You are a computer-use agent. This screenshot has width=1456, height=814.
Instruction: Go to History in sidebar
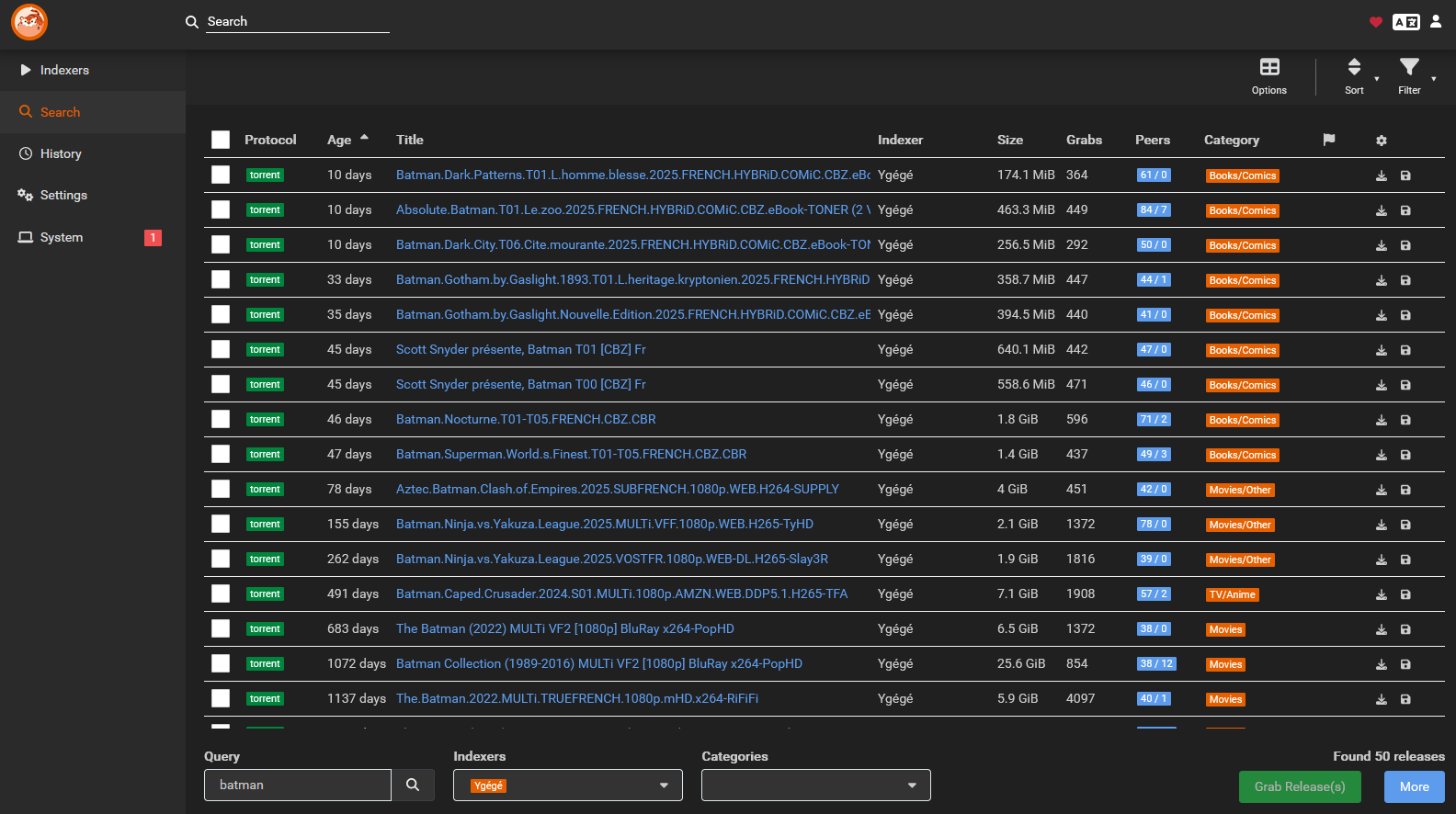pos(61,153)
